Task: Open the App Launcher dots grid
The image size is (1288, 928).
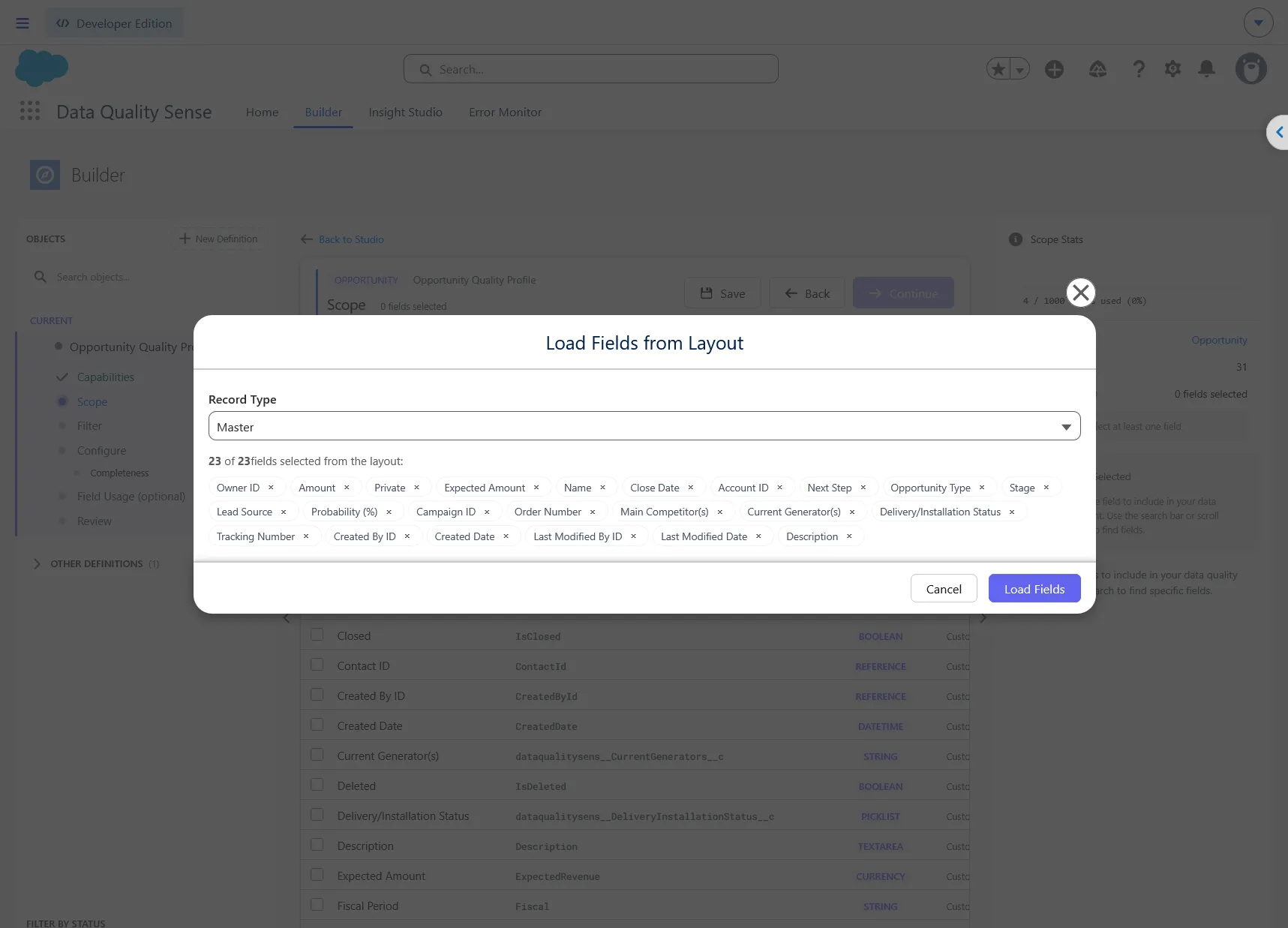Action: click(30, 111)
